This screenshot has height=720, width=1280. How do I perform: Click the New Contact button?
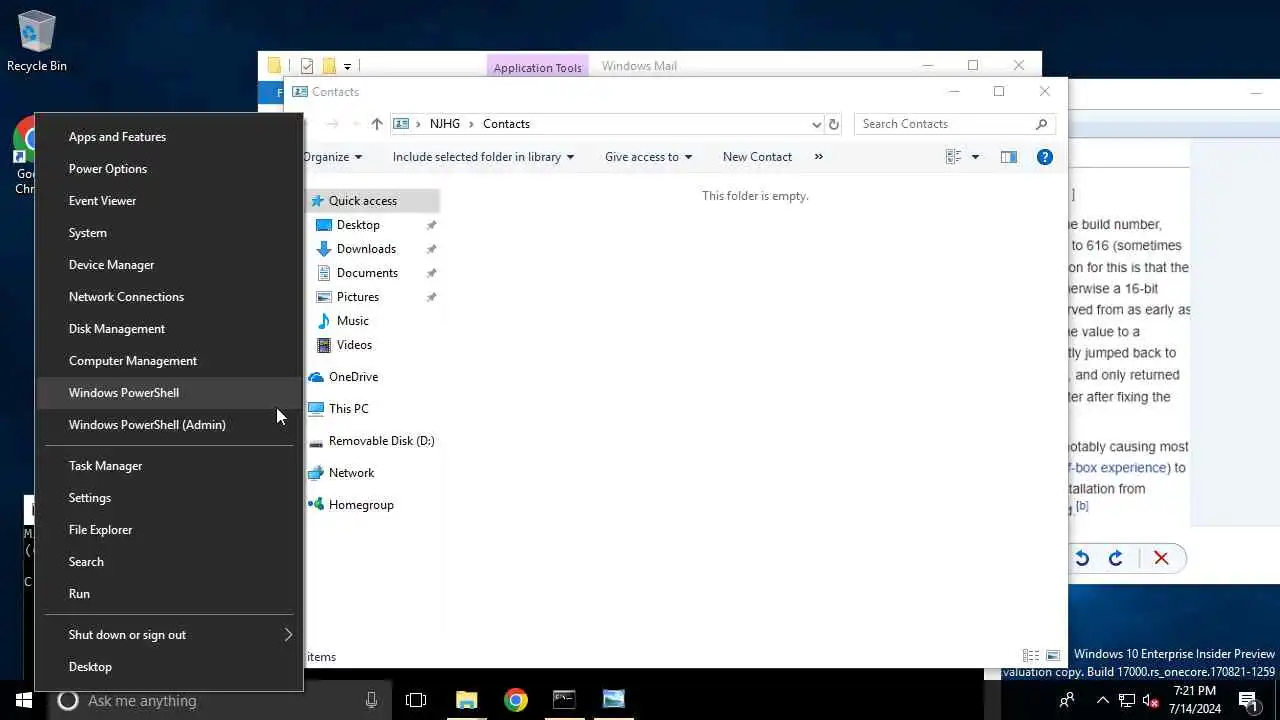(x=757, y=157)
